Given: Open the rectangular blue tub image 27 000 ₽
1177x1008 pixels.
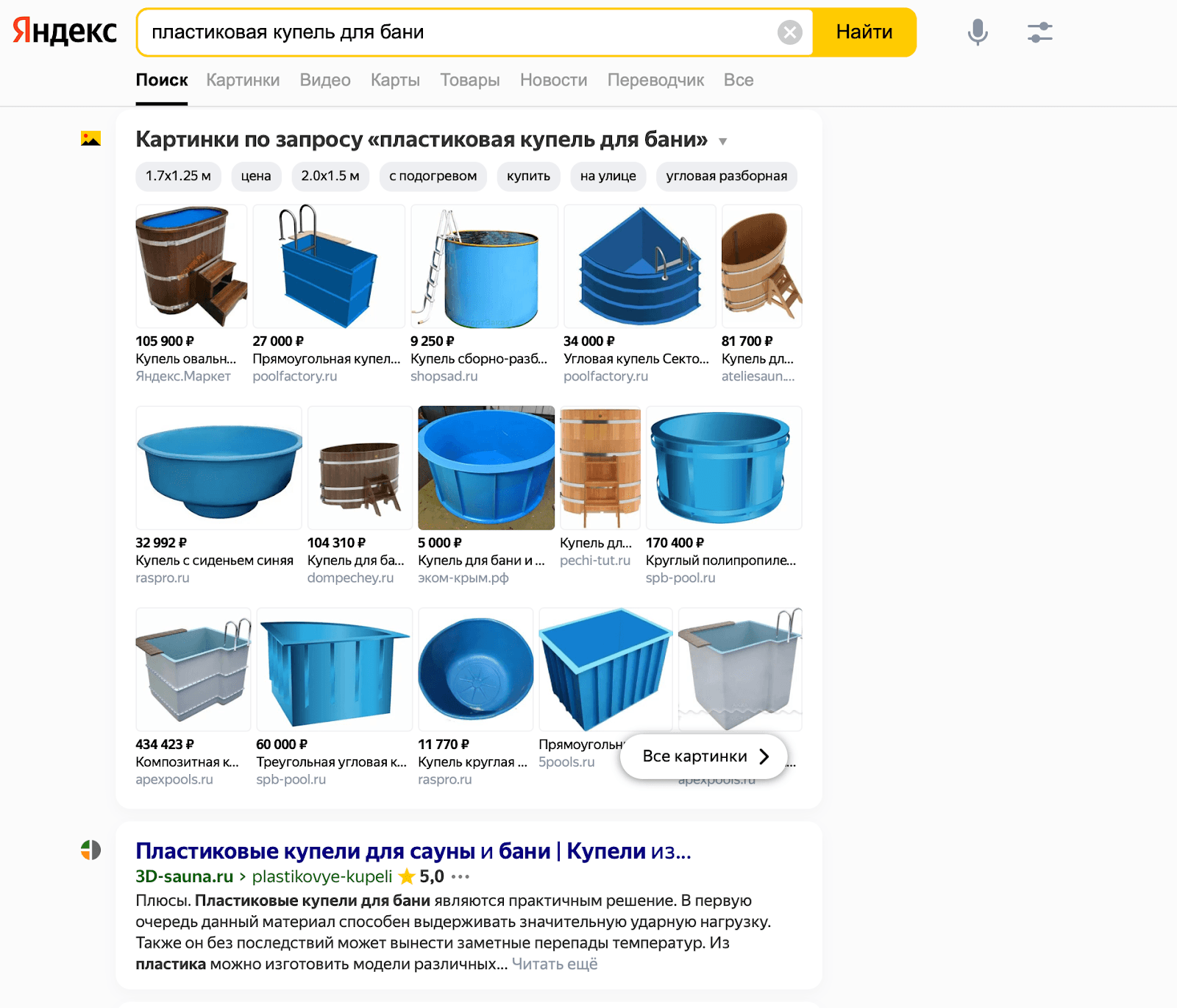Looking at the screenshot, I should click(329, 266).
